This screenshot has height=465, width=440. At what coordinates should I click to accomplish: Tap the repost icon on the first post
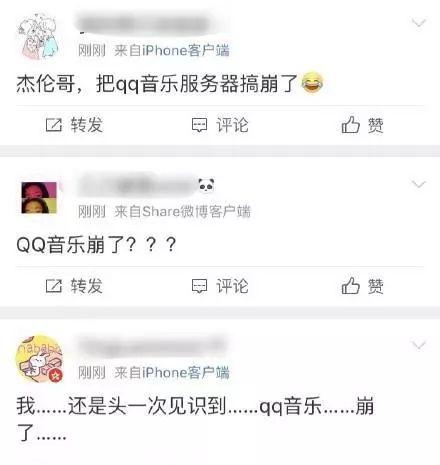pos(54,125)
